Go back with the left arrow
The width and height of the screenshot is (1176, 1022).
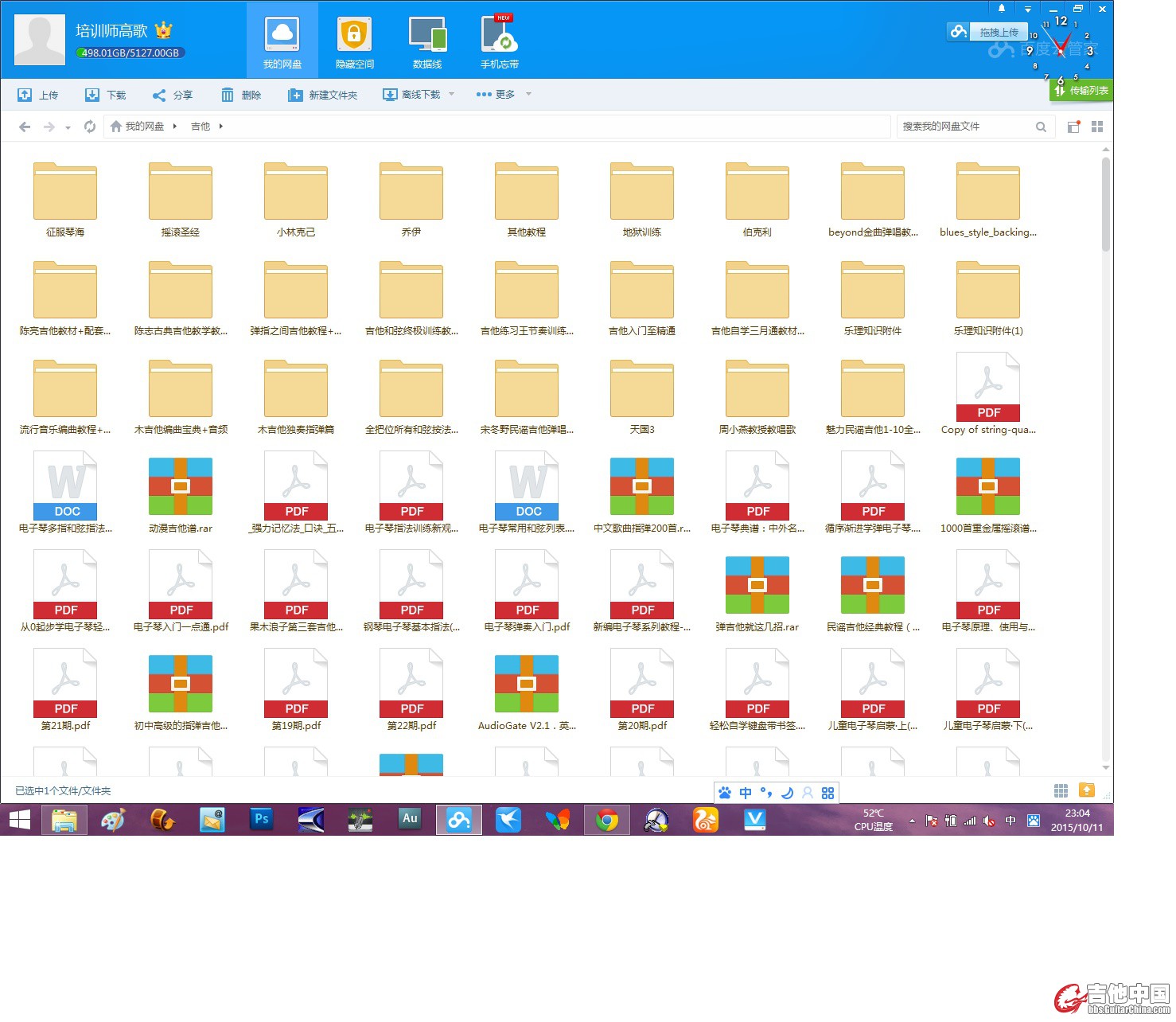coord(25,127)
